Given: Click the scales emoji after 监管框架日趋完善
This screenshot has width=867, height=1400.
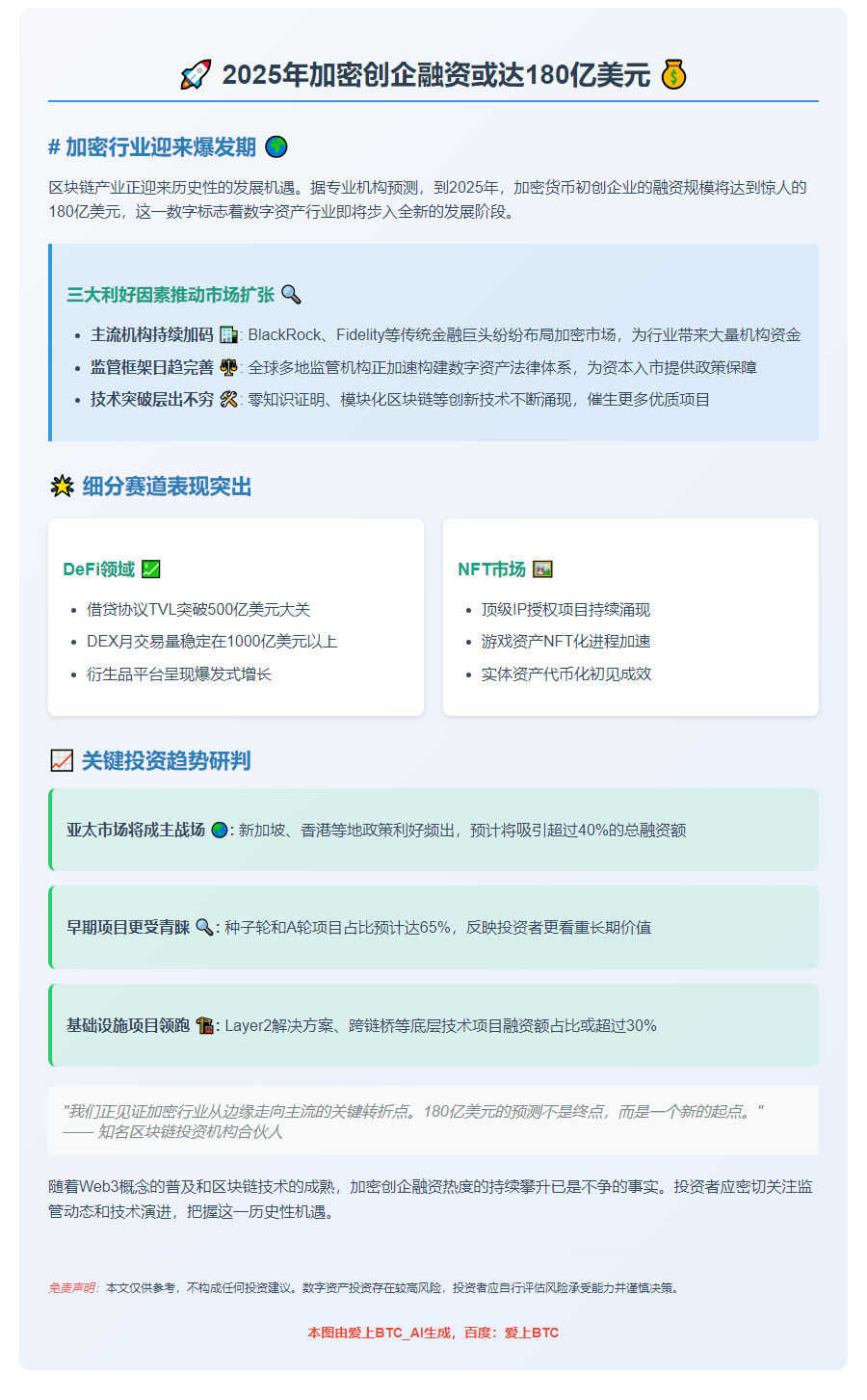Looking at the screenshot, I should coord(228,368).
